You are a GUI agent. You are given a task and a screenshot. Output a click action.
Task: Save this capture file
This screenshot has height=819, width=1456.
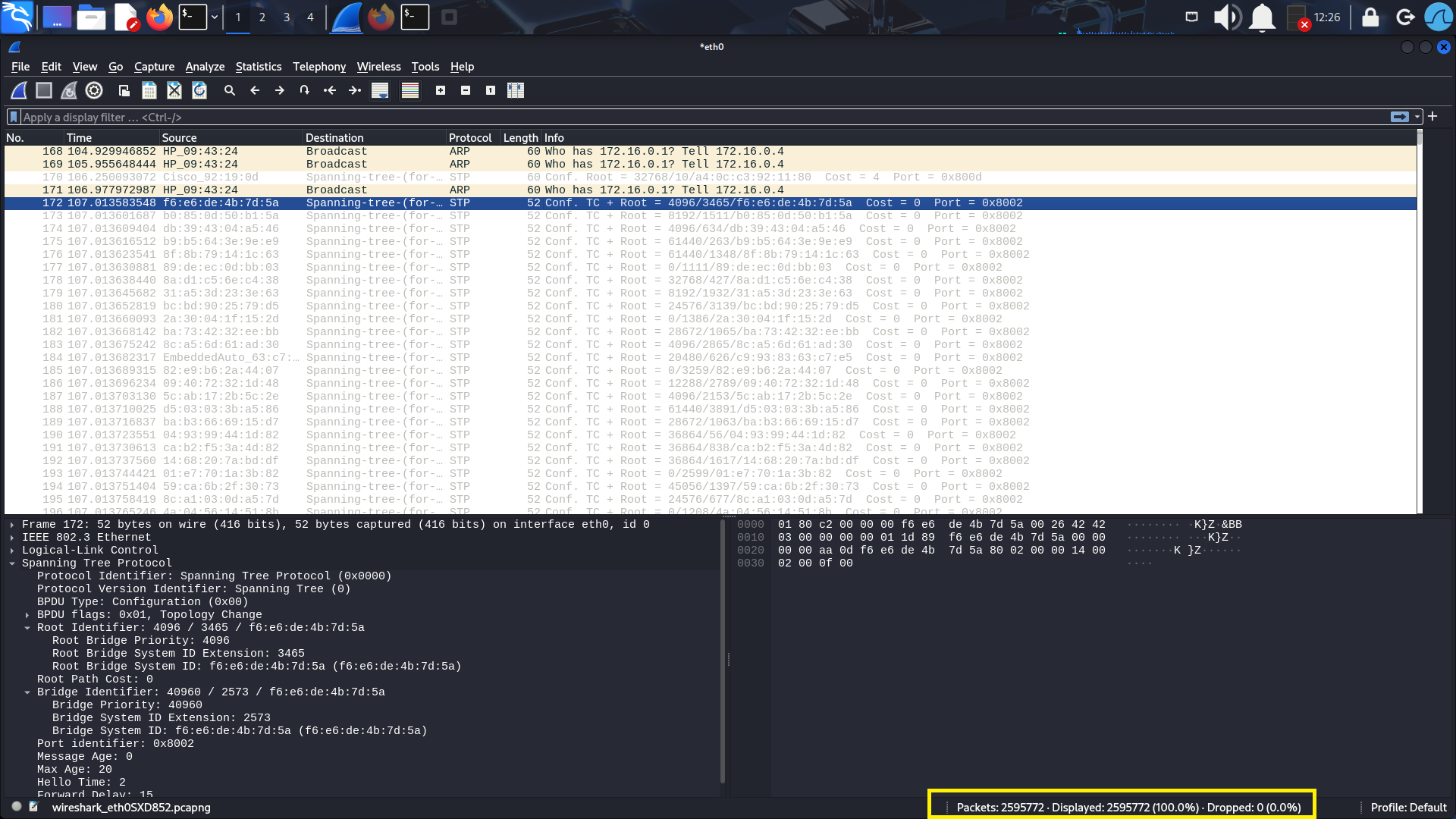pos(149,90)
